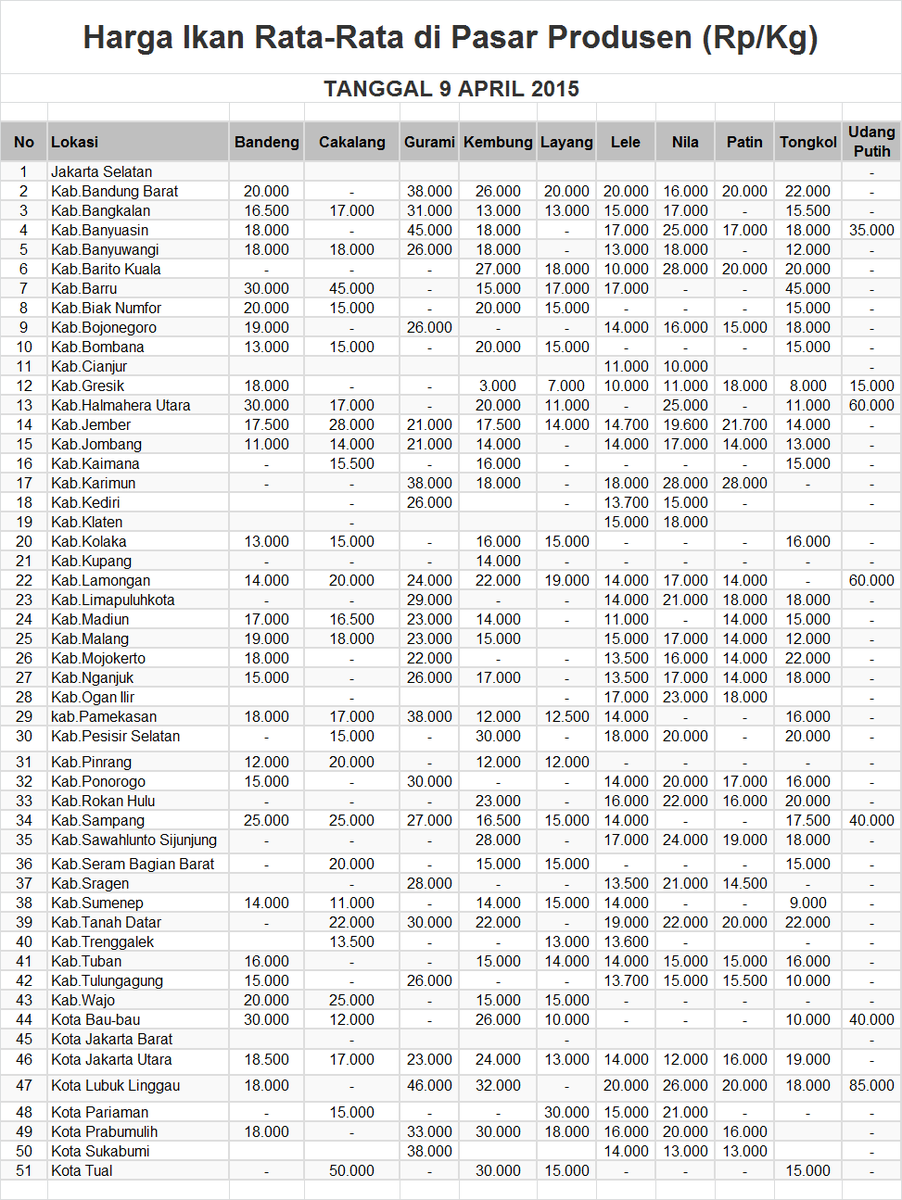The height and width of the screenshot is (1200, 902).
Task: Select Layang price 12.500 in kab.Pamekasan row
Action: click(x=567, y=718)
